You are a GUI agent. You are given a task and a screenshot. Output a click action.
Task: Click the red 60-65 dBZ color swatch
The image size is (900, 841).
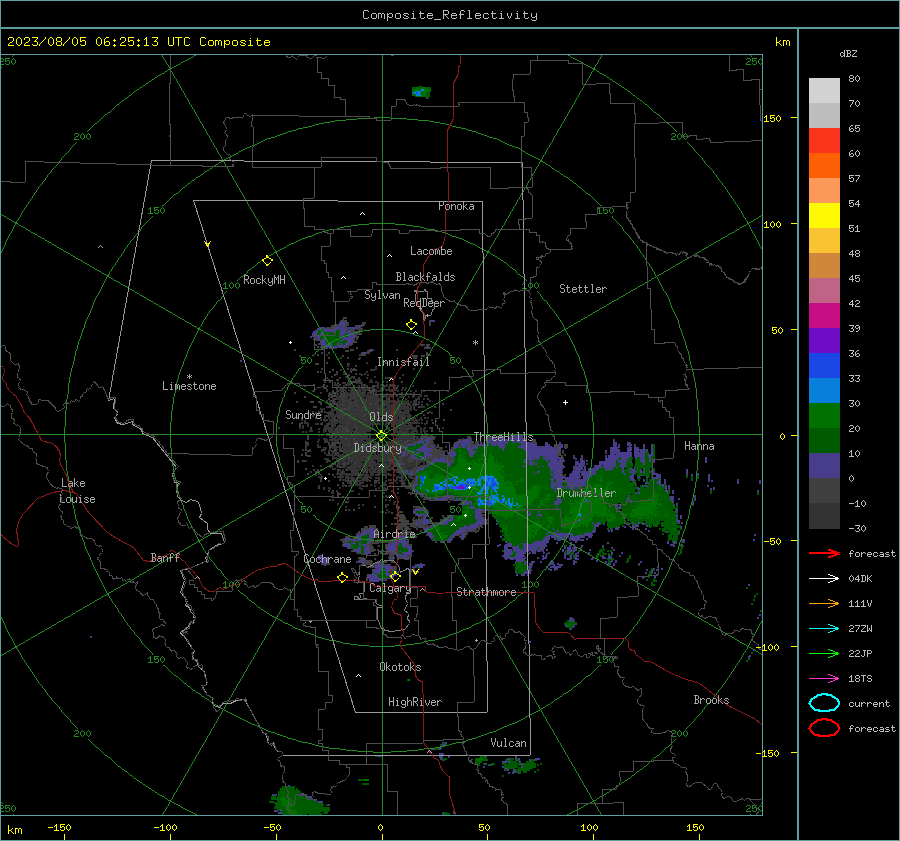pyautogui.click(x=824, y=140)
